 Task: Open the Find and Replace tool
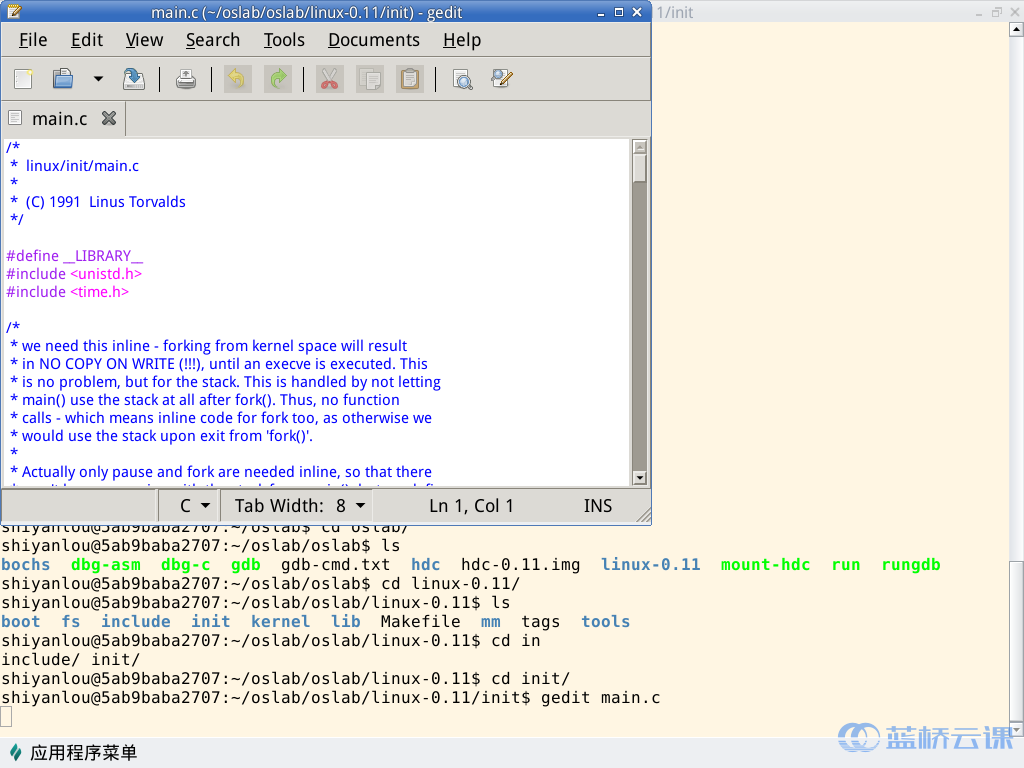coord(502,79)
